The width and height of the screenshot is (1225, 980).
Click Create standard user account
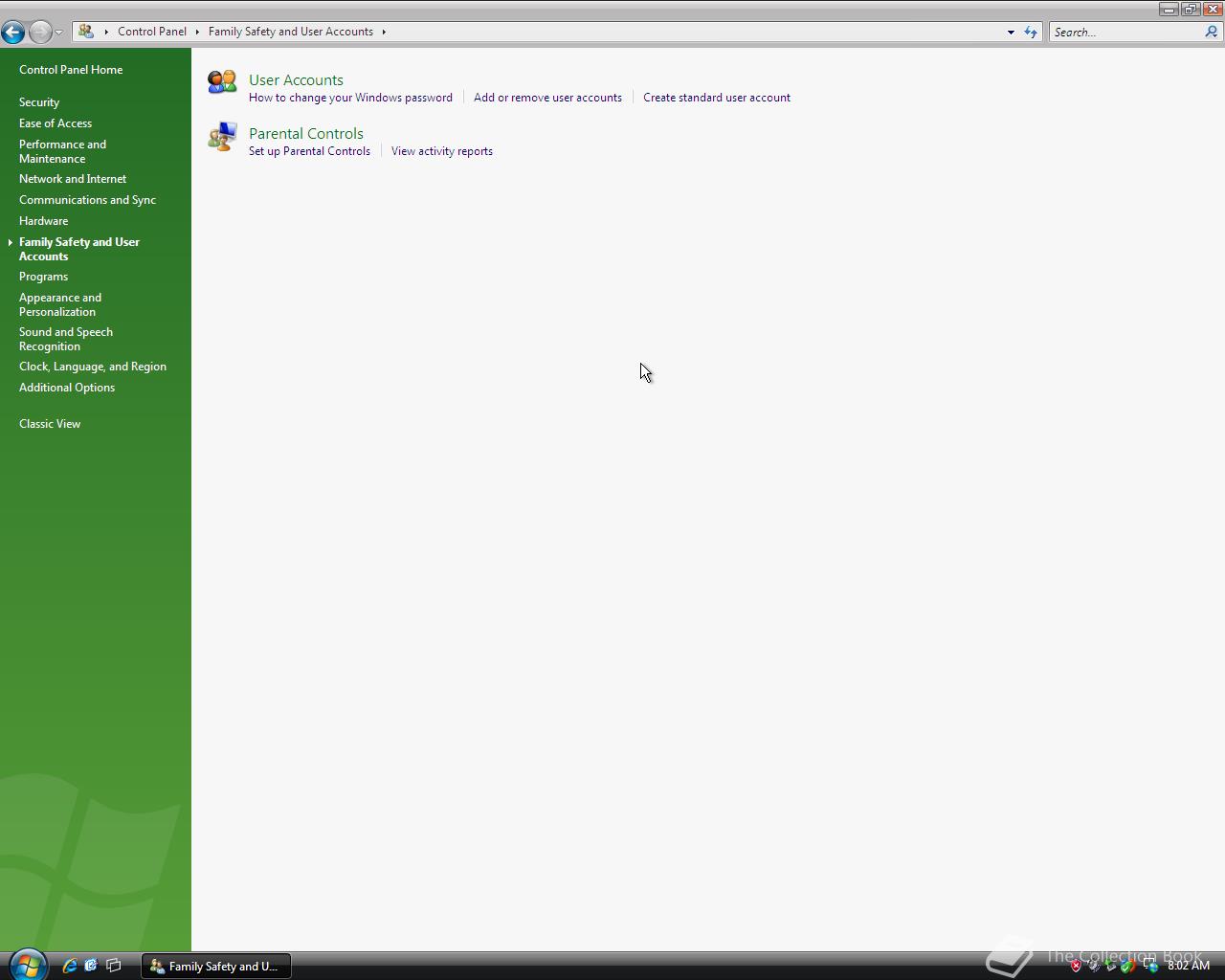(717, 98)
